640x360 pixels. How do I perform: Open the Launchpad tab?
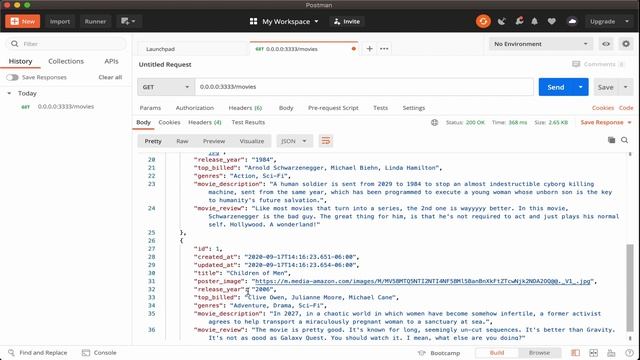click(160, 49)
